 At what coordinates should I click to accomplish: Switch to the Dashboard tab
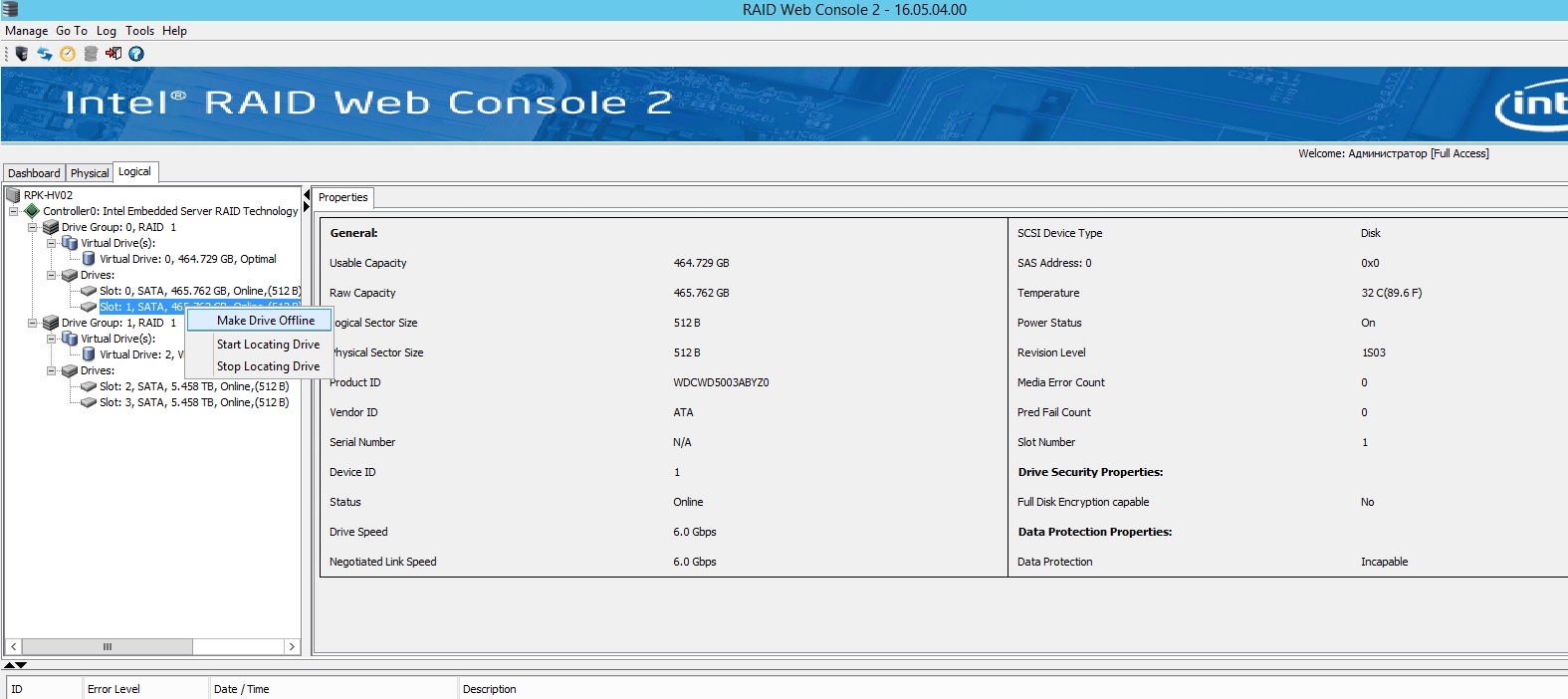(34, 173)
